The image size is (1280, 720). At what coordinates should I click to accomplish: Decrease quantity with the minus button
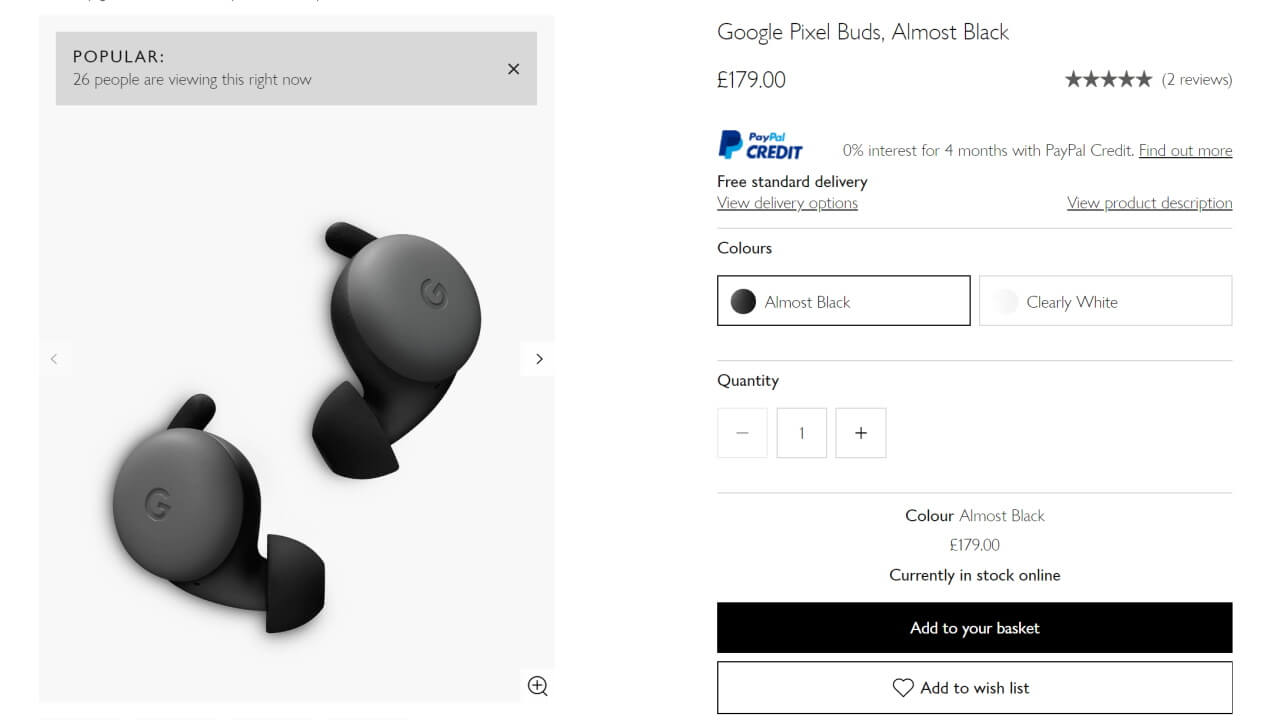pyautogui.click(x=742, y=433)
